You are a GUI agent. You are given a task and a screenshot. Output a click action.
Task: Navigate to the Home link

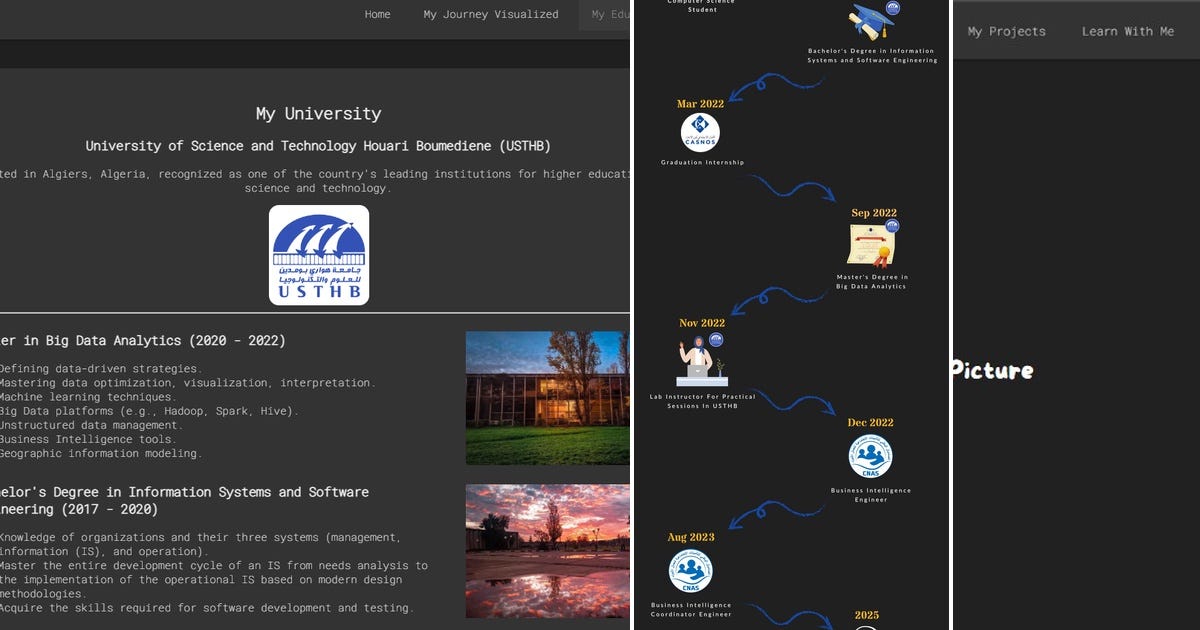point(377,14)
